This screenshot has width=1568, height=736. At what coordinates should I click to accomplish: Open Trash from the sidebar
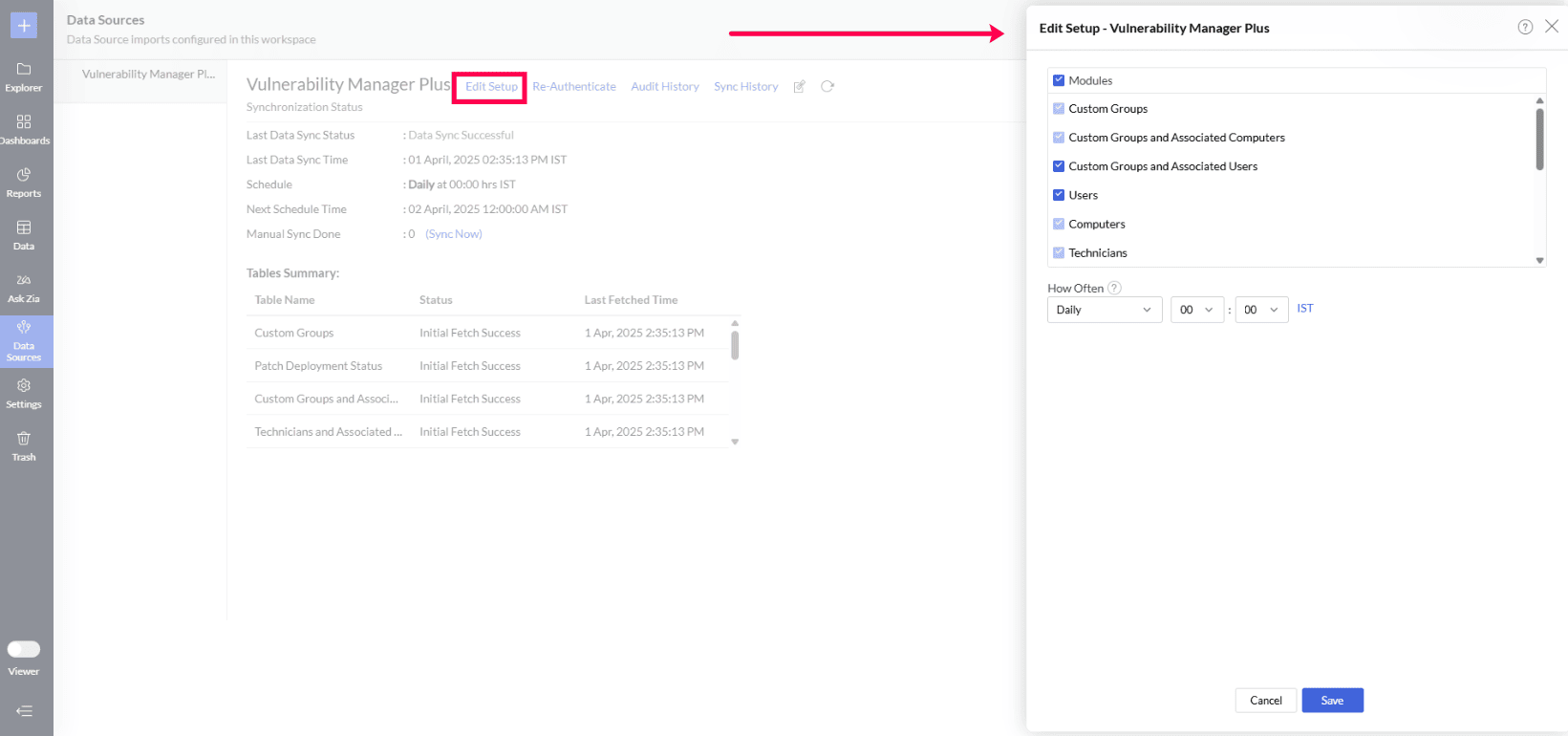point(24,446)
